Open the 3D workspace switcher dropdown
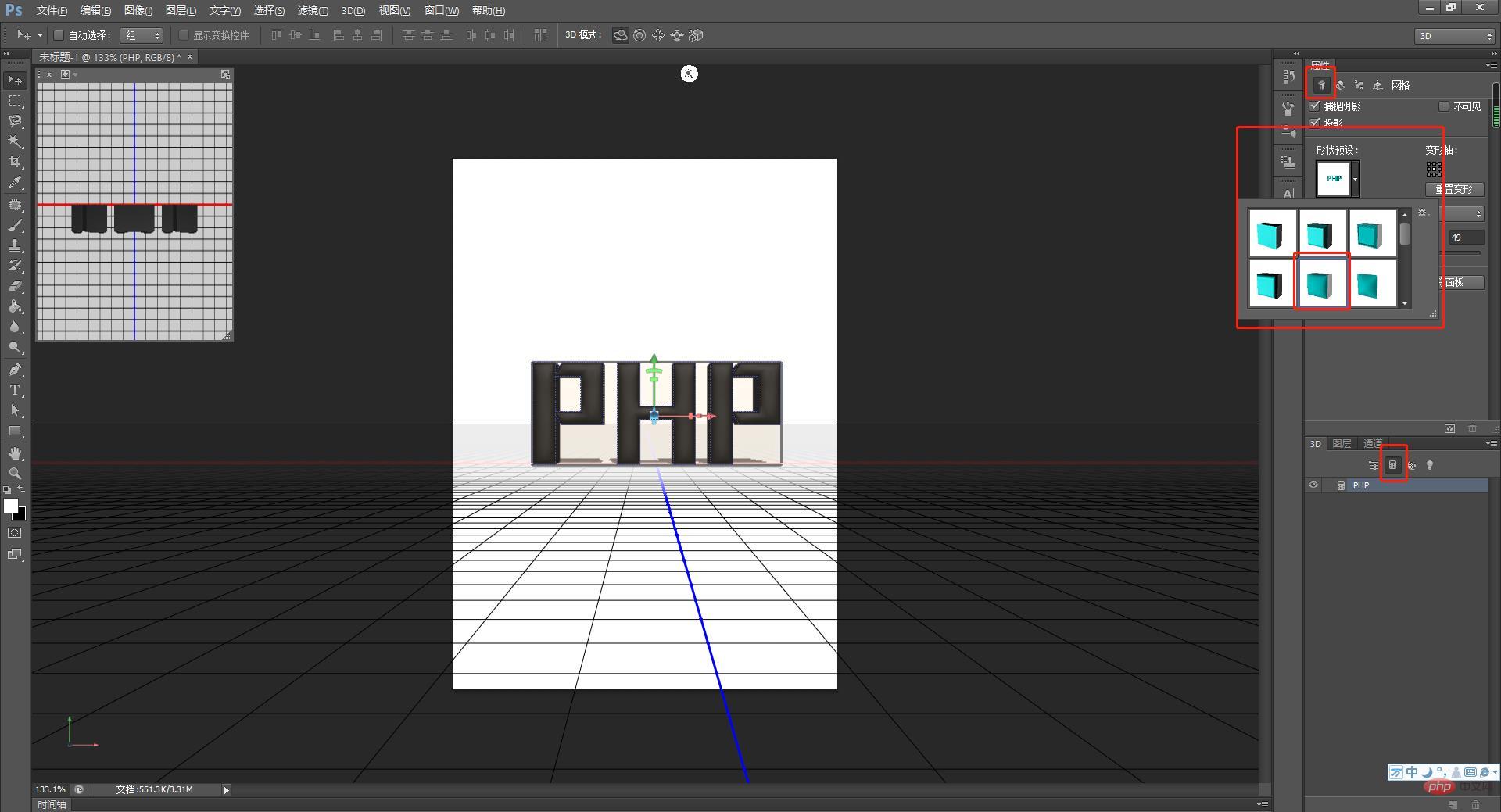Viewport: 1501px width, 812px height. click(x=1454, y=36)
